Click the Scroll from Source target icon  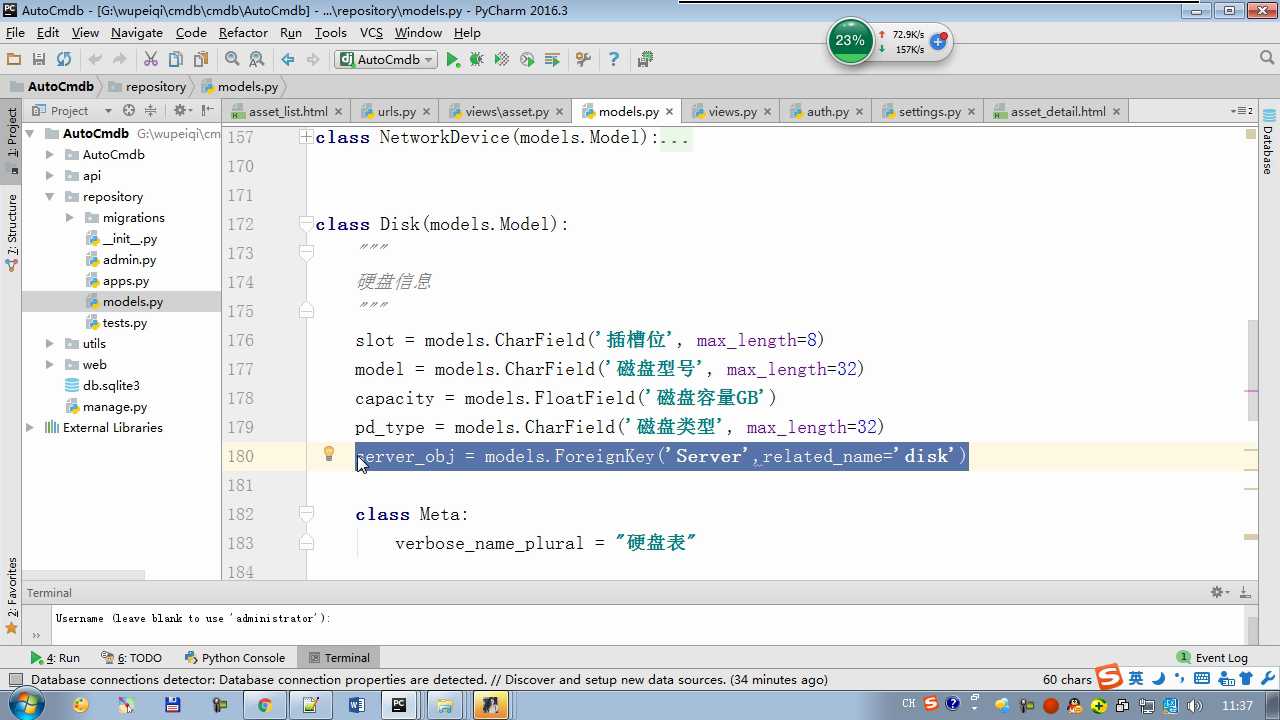pos(129,111)
